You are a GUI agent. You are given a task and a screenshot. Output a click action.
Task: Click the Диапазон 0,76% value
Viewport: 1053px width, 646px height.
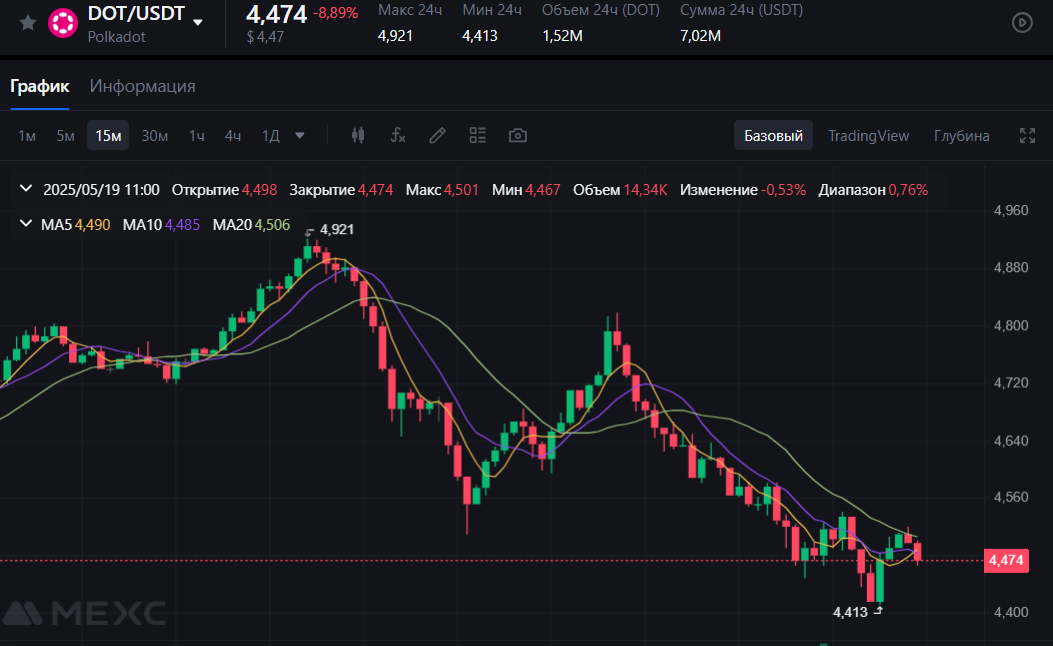point(908,190)
